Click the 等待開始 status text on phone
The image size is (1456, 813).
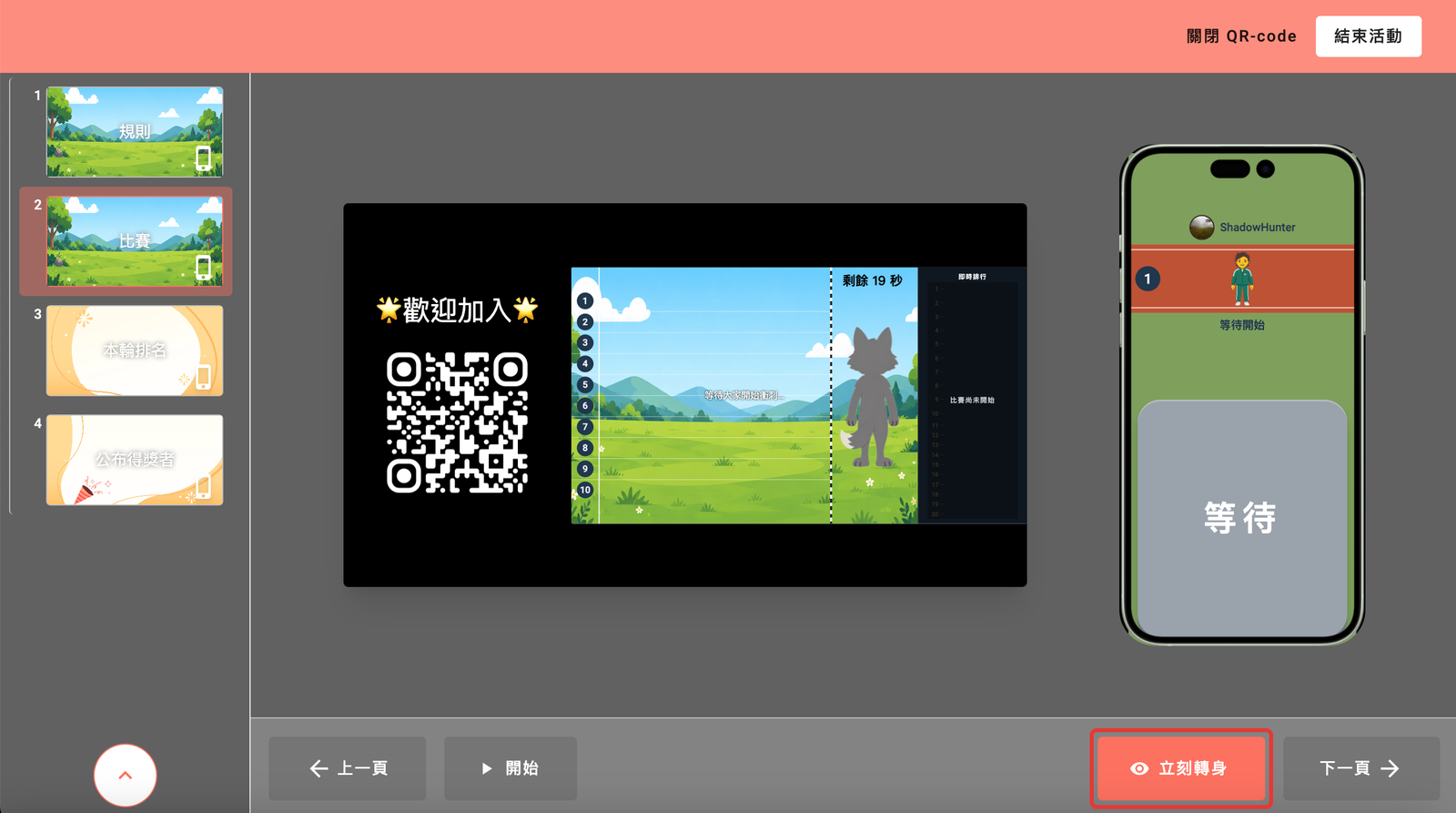pos(1242,325)
